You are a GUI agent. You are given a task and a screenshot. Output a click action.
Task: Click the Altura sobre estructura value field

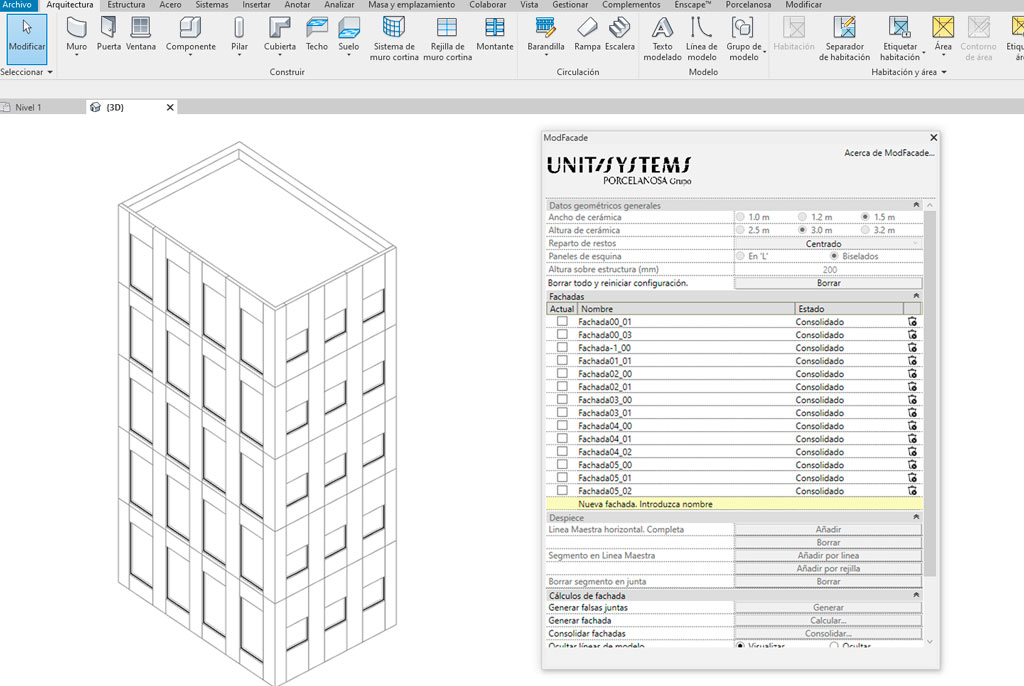click(x=829, y=269)
